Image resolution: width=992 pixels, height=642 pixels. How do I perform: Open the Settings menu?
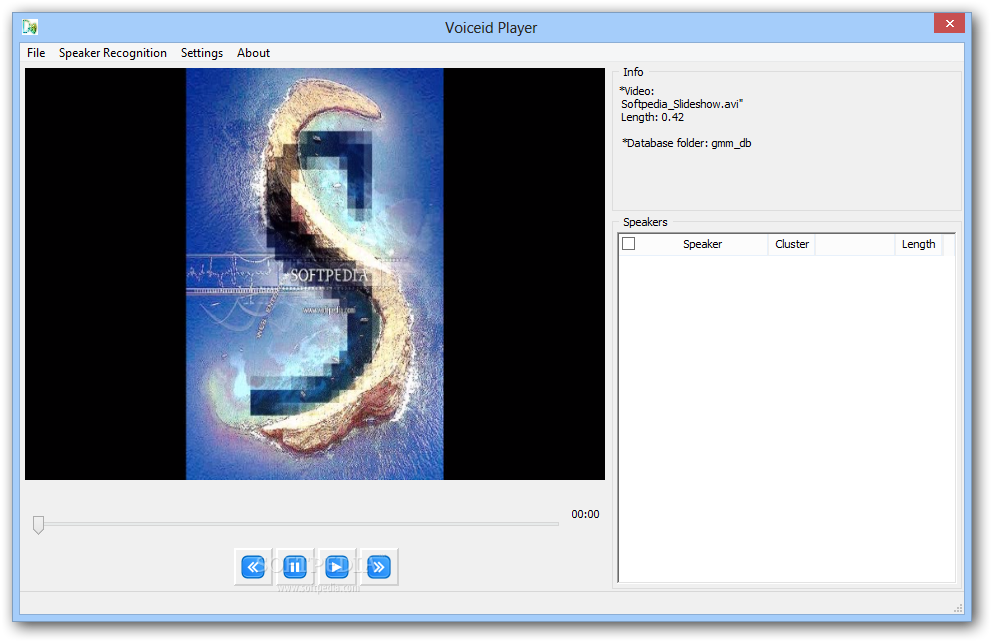tap(202, 53)
